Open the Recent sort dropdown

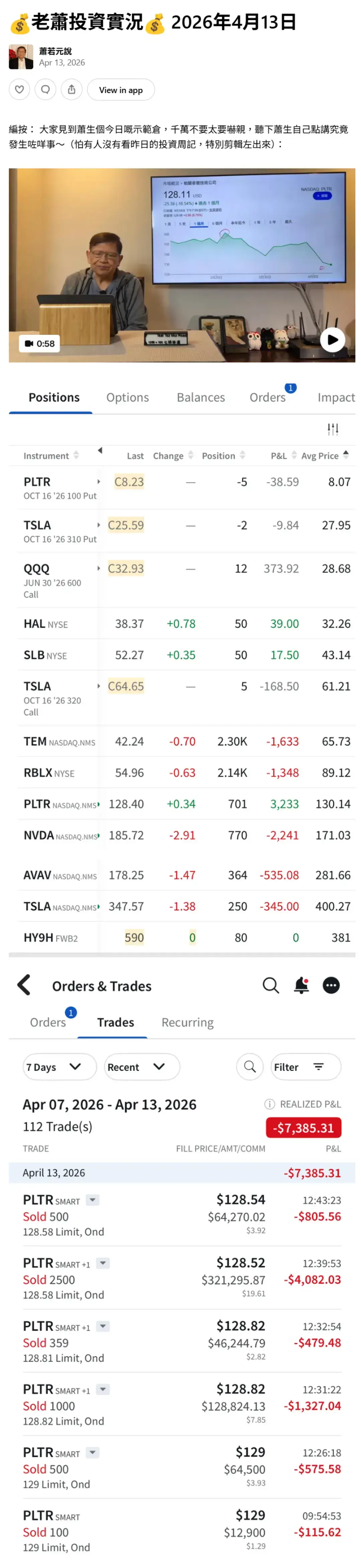pyautogui.click(x=141, y=1067)
